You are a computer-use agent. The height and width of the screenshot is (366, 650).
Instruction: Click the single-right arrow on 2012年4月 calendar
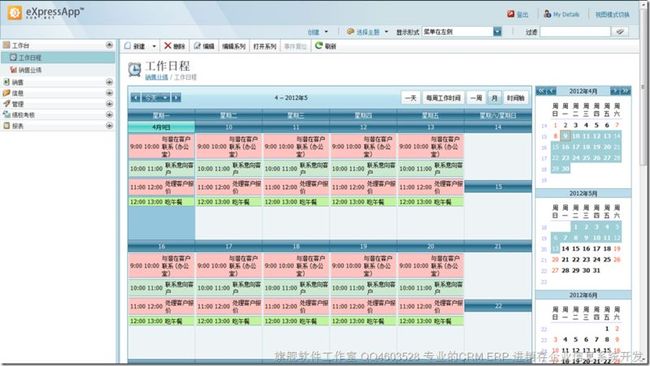pos(615,91)
